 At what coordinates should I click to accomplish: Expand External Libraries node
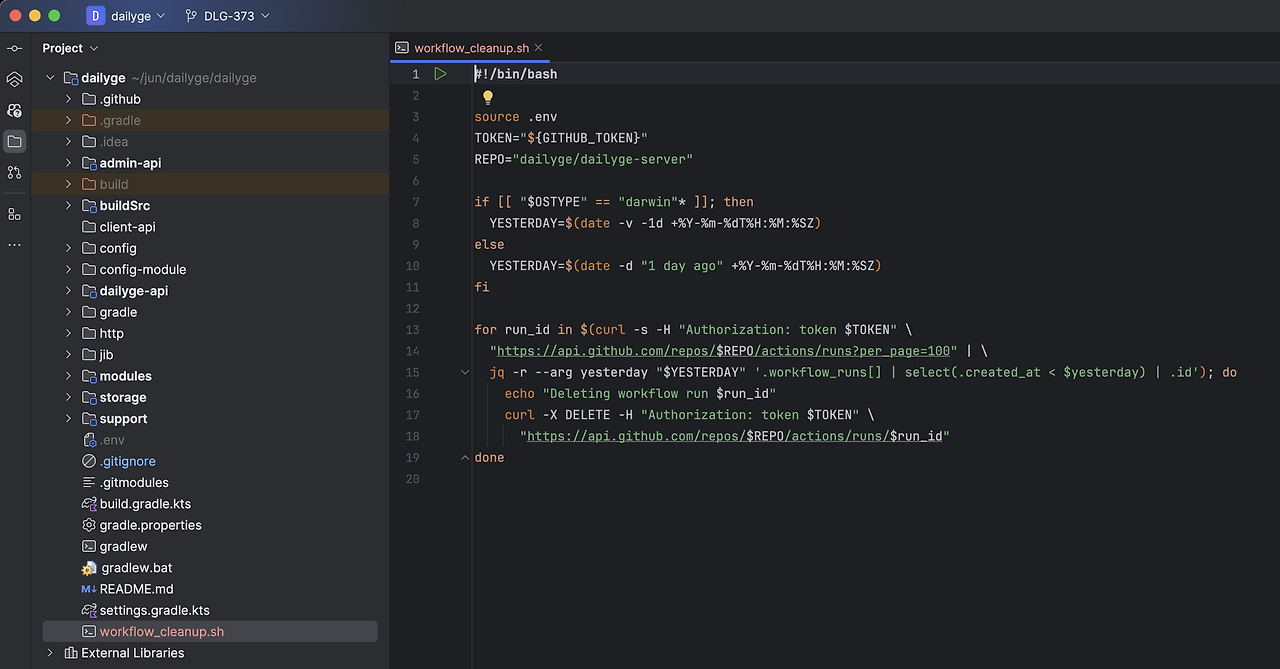coord(50,653)
